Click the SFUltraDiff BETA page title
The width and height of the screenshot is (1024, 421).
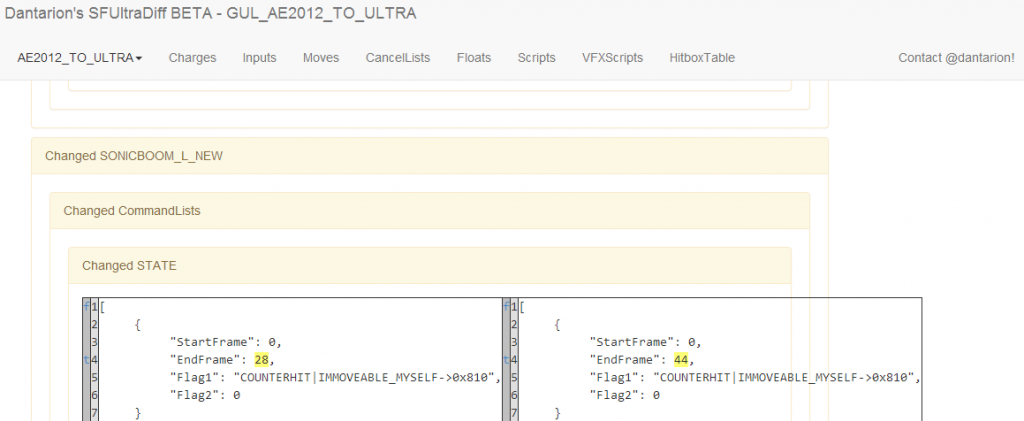(x=210, y=14)
